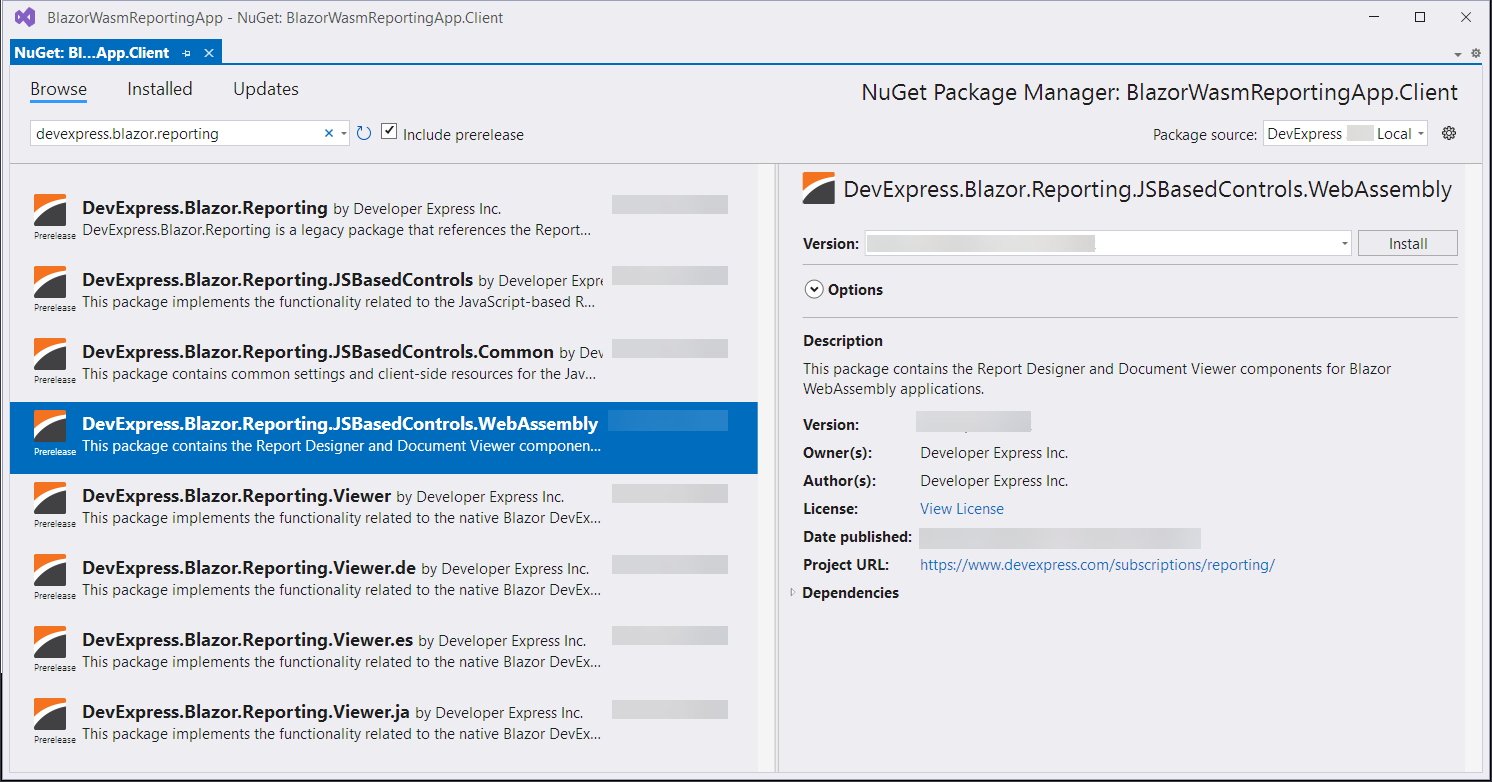Click the DevExpress.Blazor.Reporting package icon
The height and width of the screenshot is (782, 1492).
pos(50,210)
